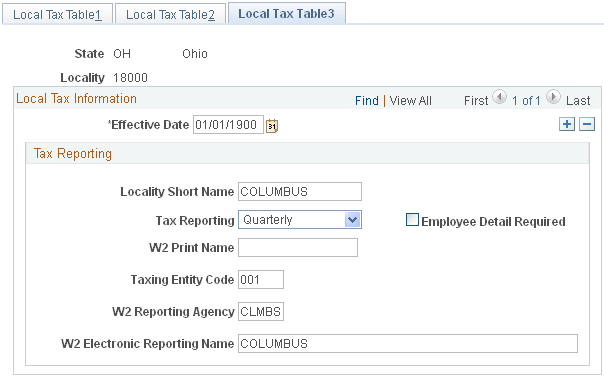Delete the row with minus icon
Viewport: 604px width, 381px height.
587,124
